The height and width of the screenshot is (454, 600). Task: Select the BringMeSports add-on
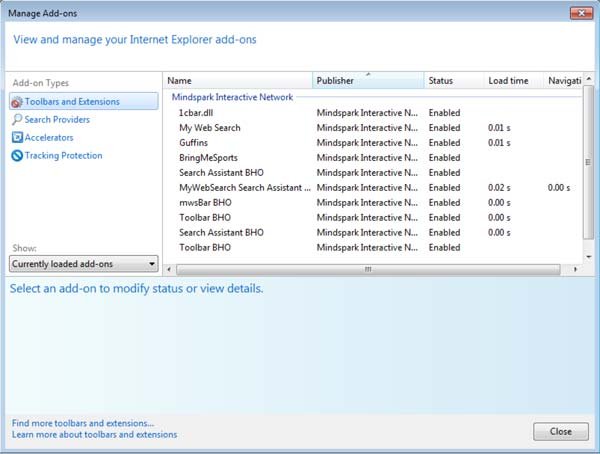click(373, 158)
